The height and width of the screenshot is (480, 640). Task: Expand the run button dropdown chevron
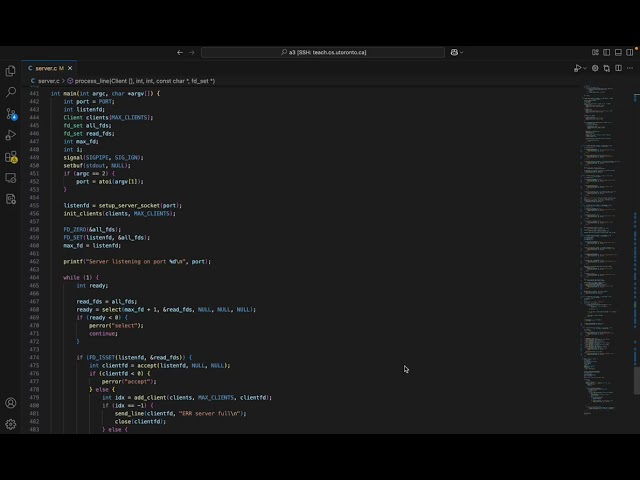(x=585, y=68)
